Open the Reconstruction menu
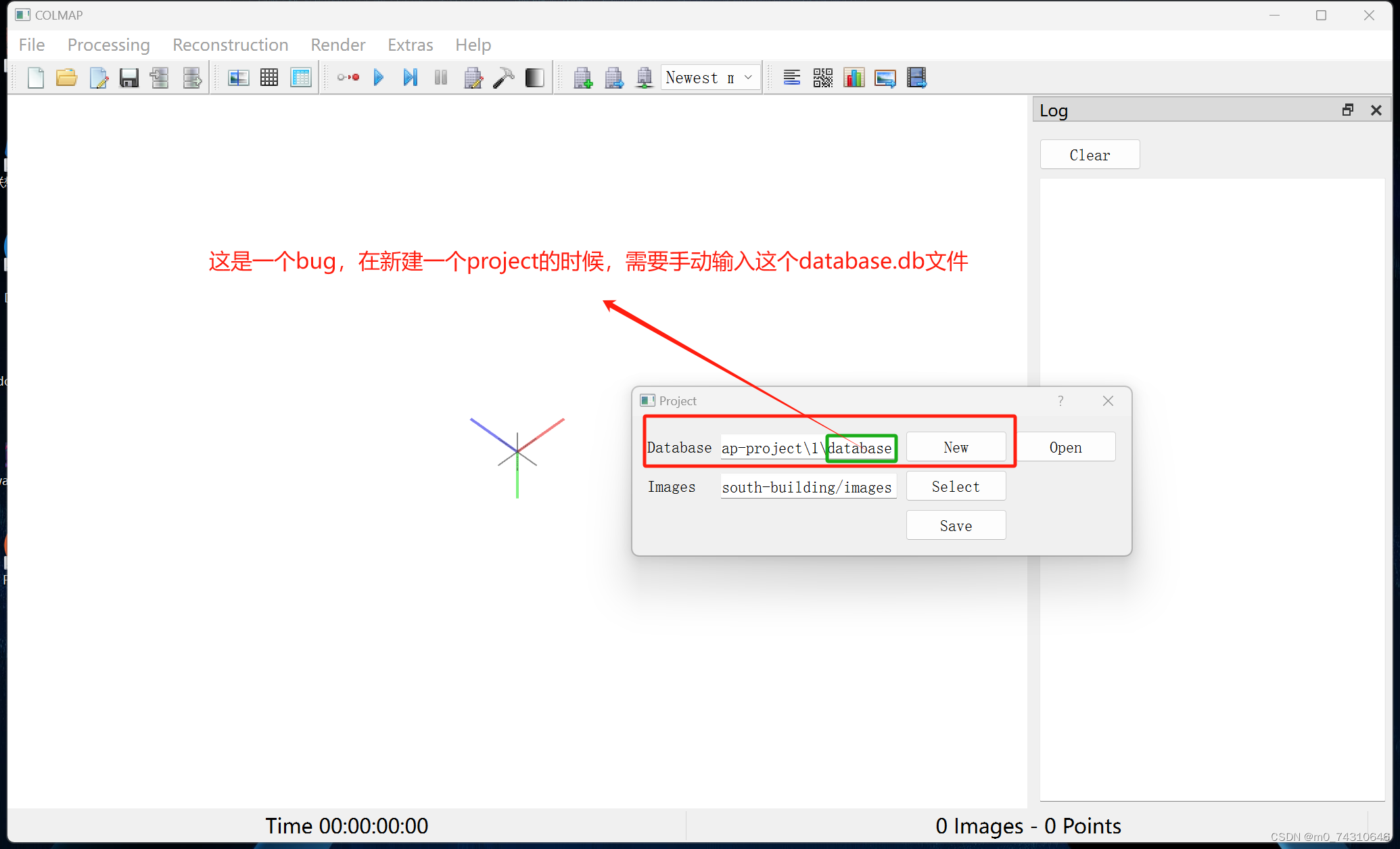 point(230,45)
